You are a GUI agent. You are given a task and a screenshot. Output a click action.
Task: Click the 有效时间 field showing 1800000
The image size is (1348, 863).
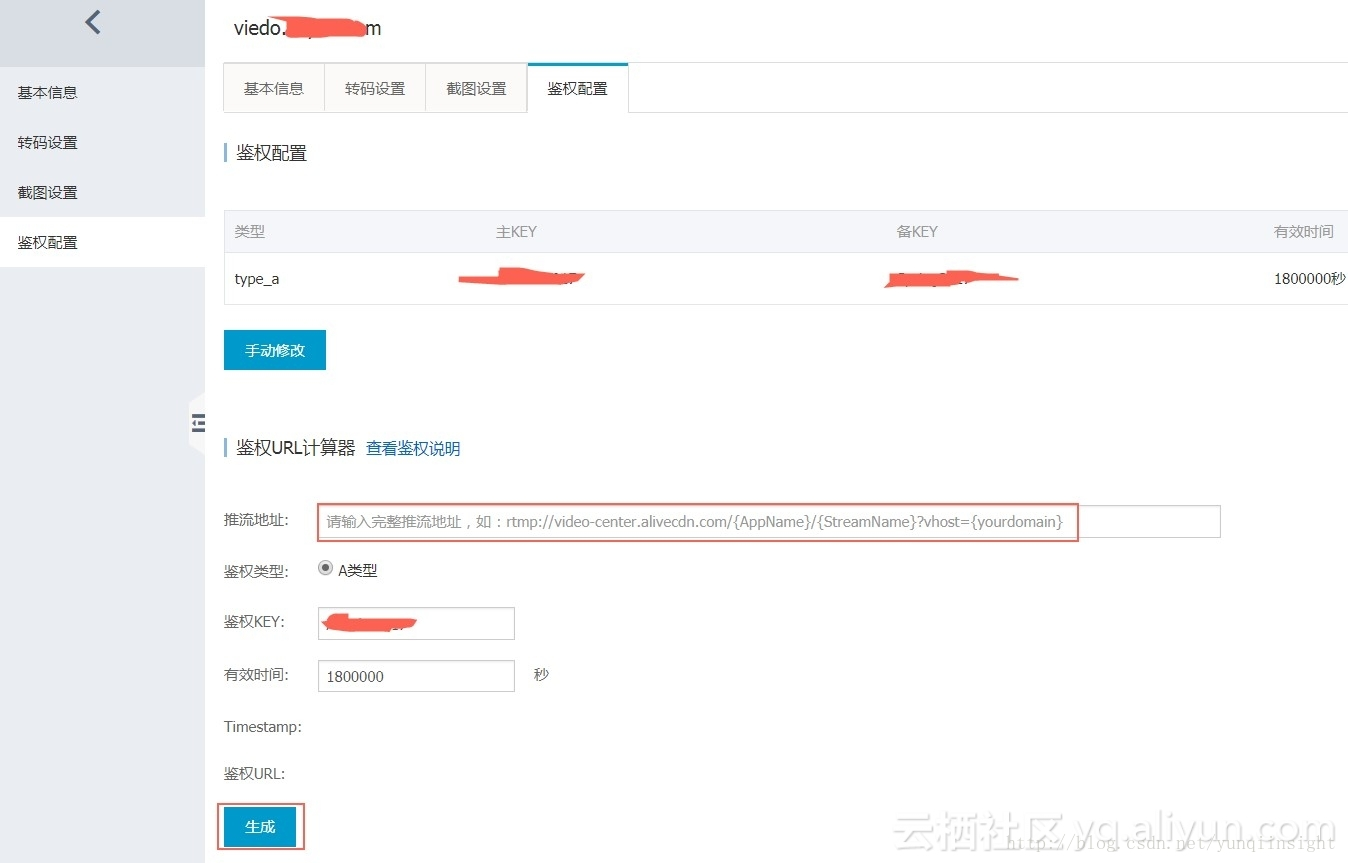pyautogui.click(x=415, y=675)
